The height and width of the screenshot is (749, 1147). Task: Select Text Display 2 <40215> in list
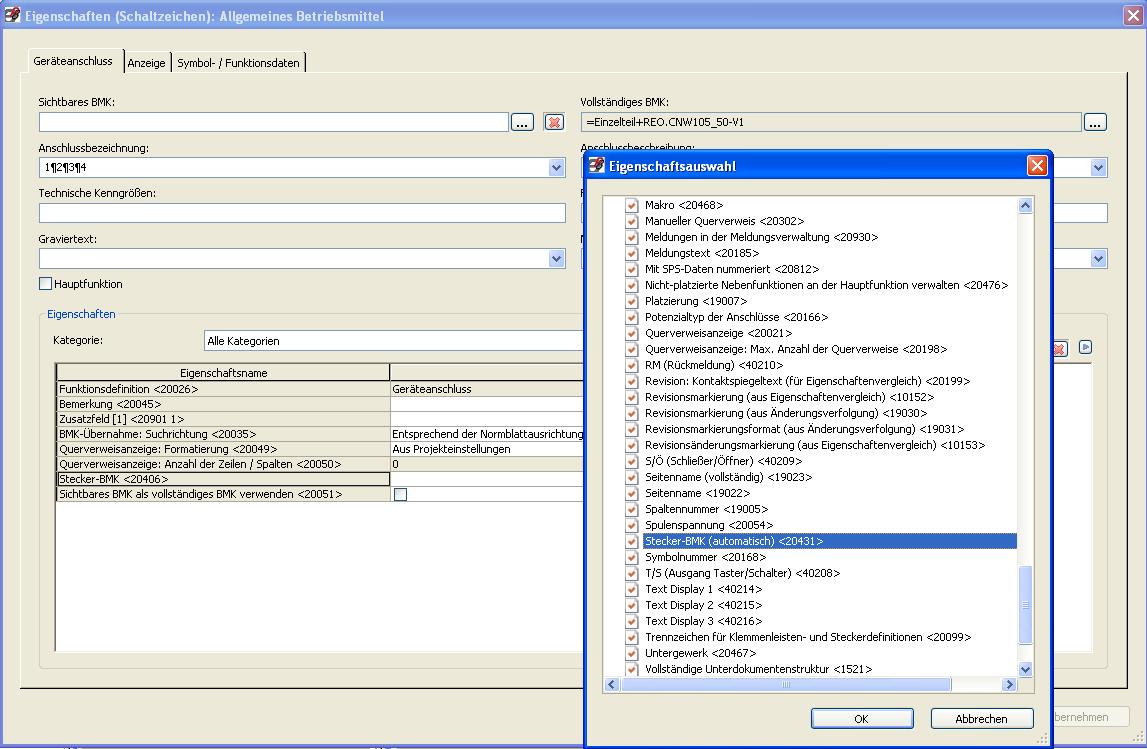tap(704, 606)
